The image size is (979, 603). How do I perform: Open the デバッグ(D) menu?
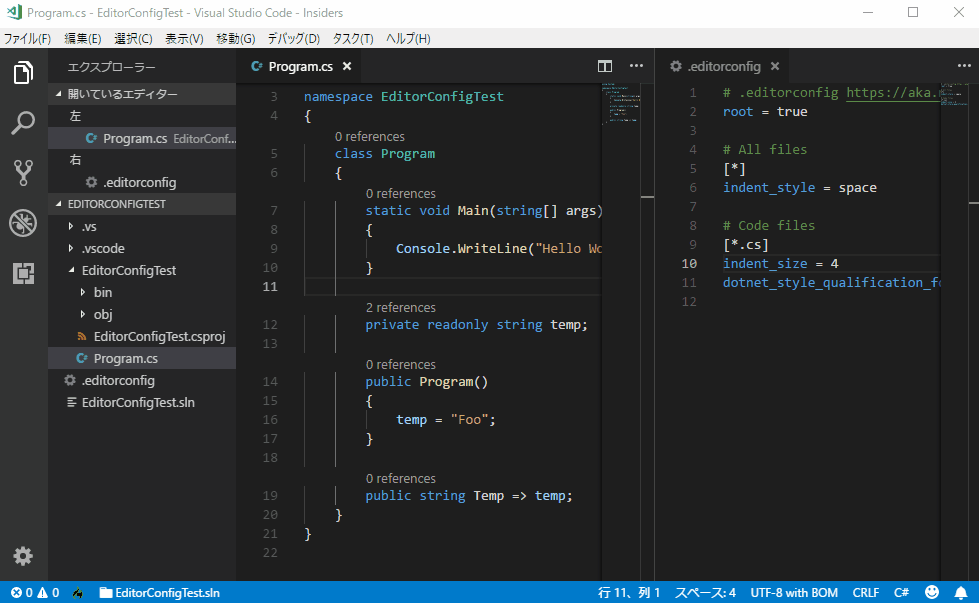coord(293,39)
